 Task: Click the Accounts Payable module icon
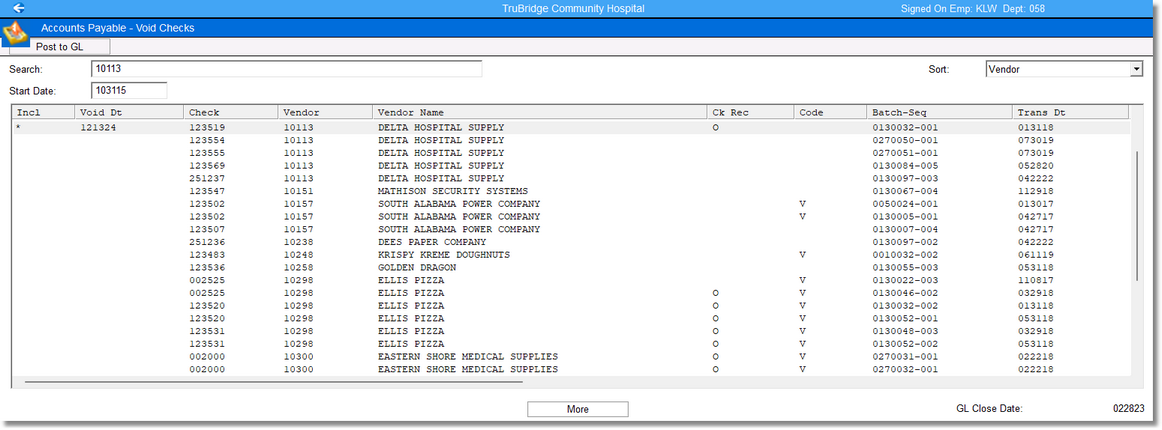coord(16,35)
